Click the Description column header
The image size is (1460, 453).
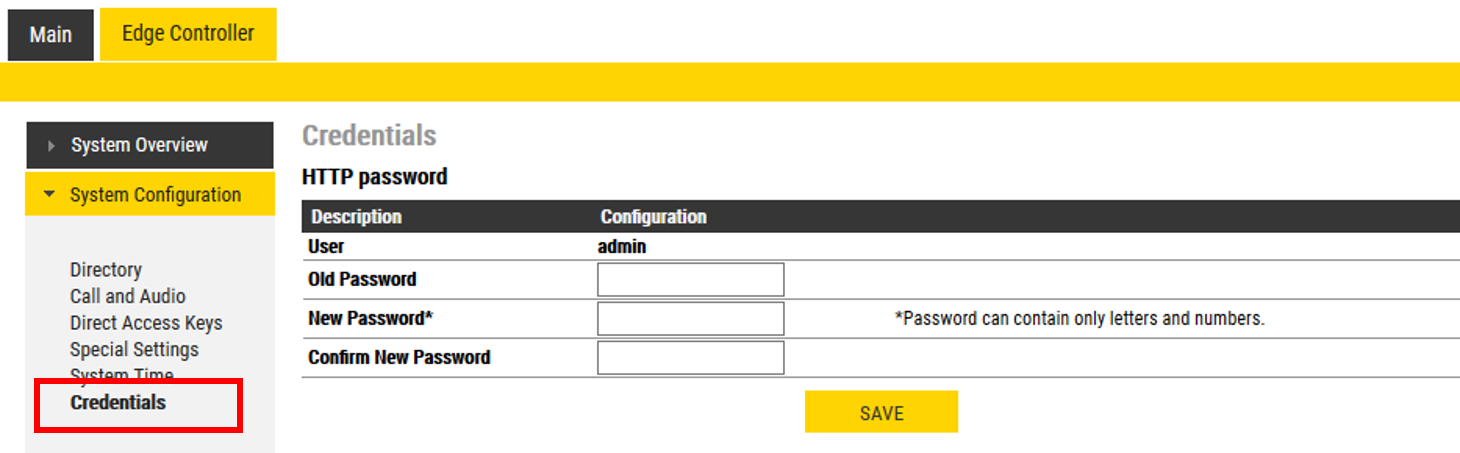pos(356,217)
